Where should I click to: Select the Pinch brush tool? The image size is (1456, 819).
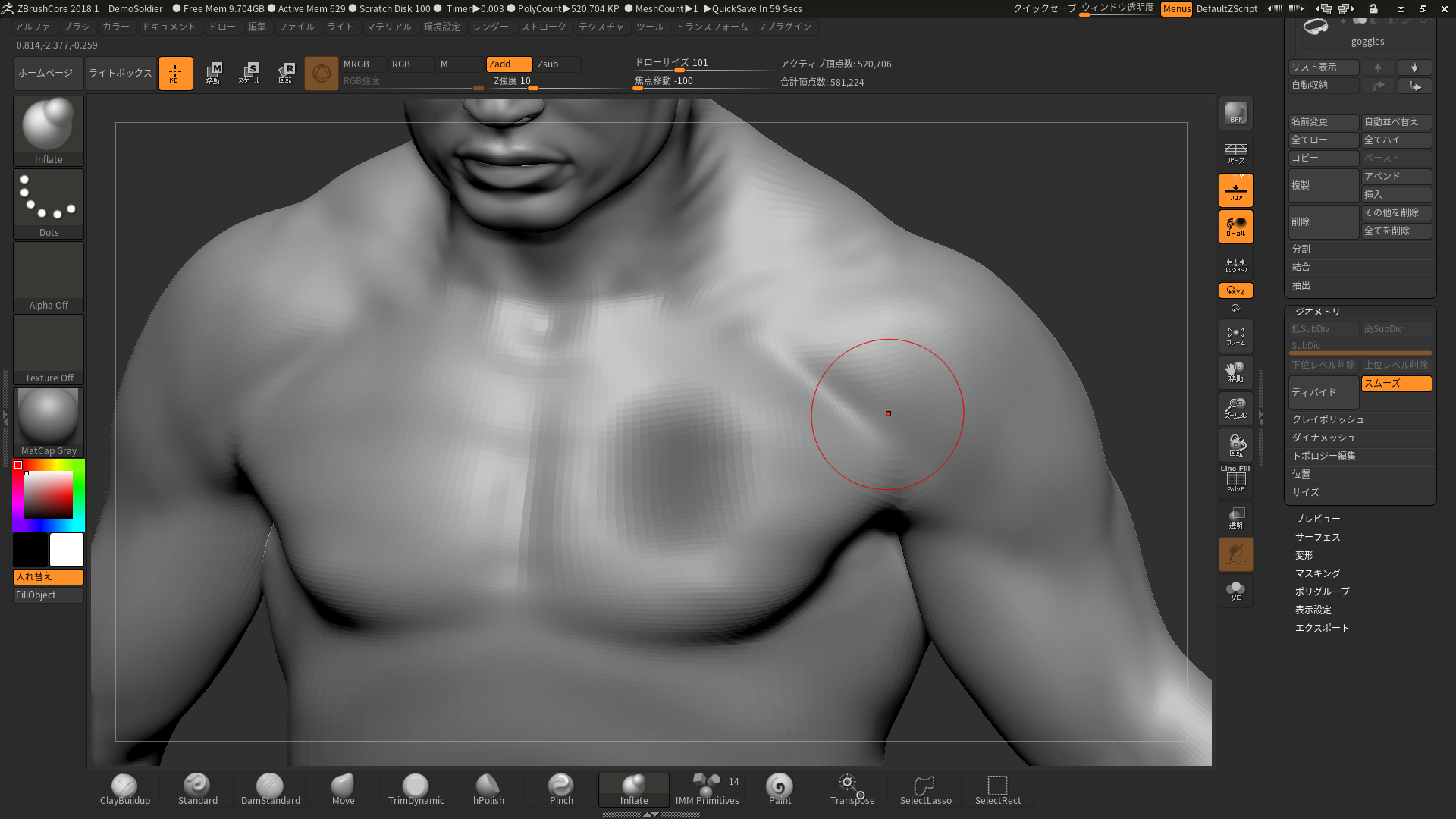point(561,788)
